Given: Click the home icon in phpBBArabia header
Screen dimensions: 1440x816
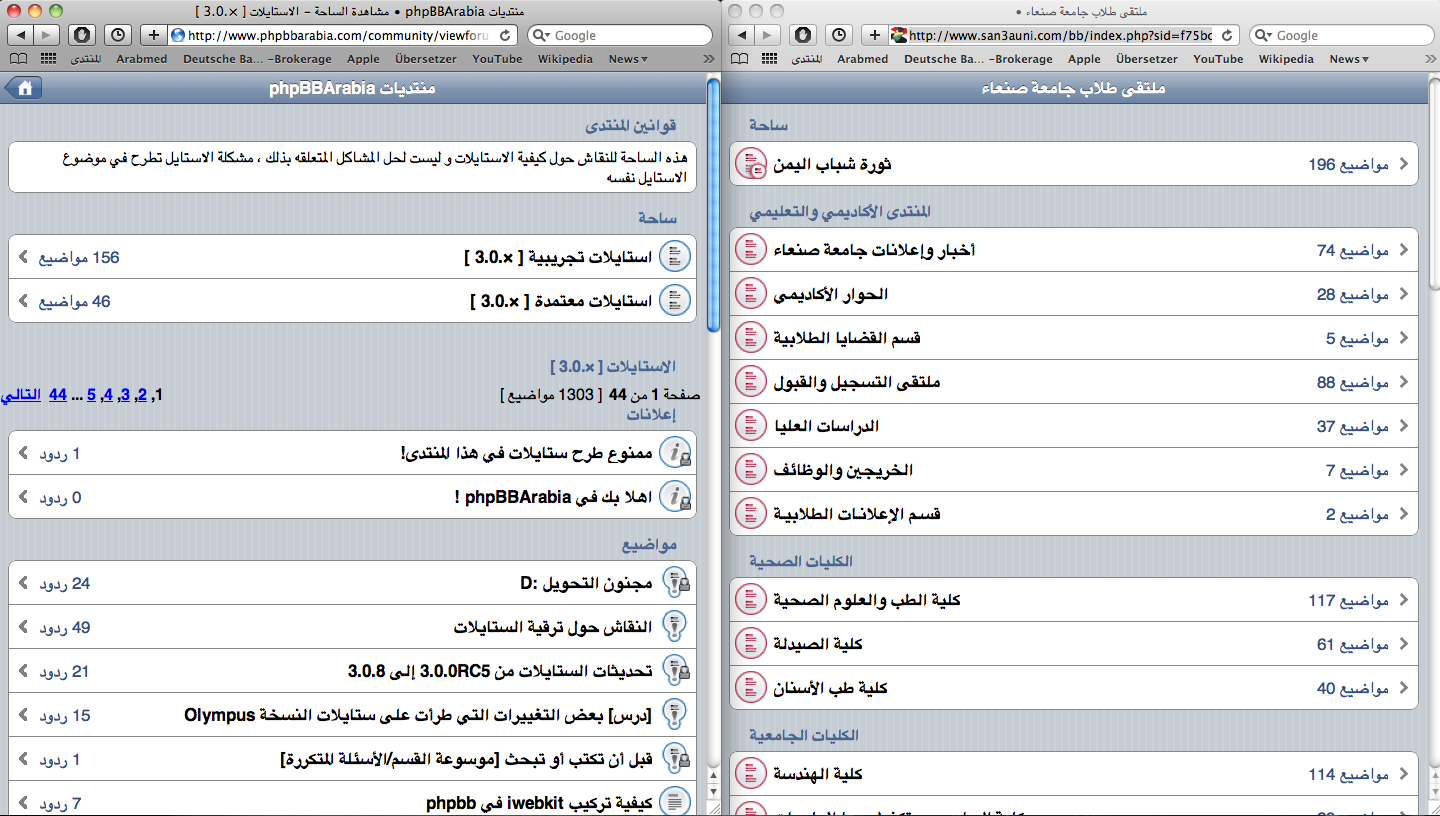Looking at the screenshot, I should (24, 88).
